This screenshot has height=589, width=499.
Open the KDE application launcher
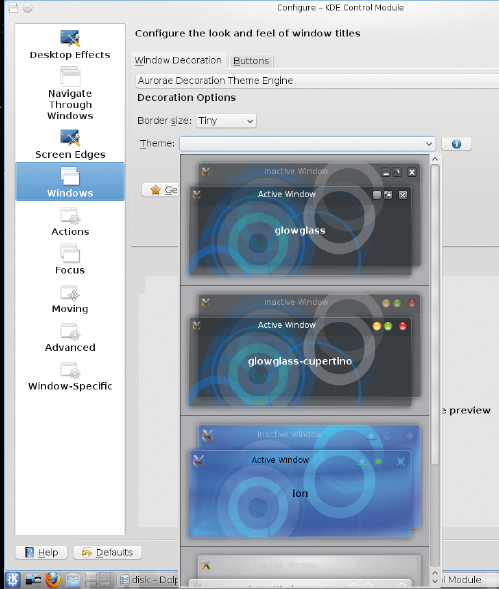(x=12, y=580)
